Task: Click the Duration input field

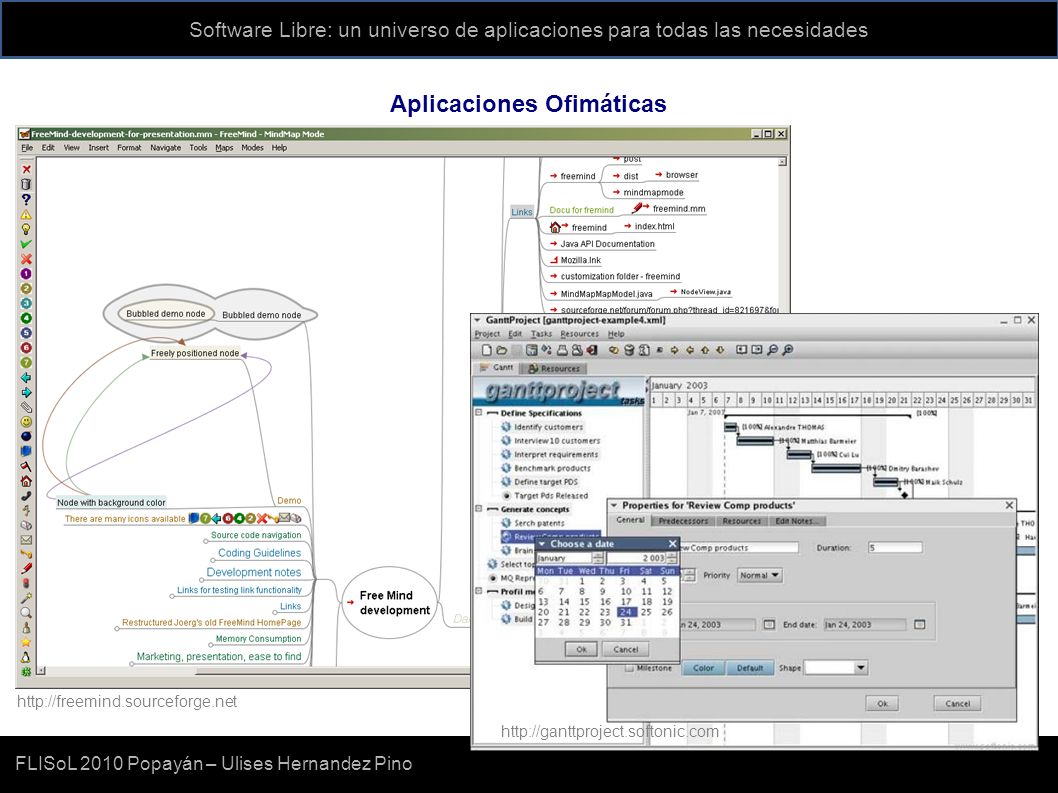Action: (895, 547)
